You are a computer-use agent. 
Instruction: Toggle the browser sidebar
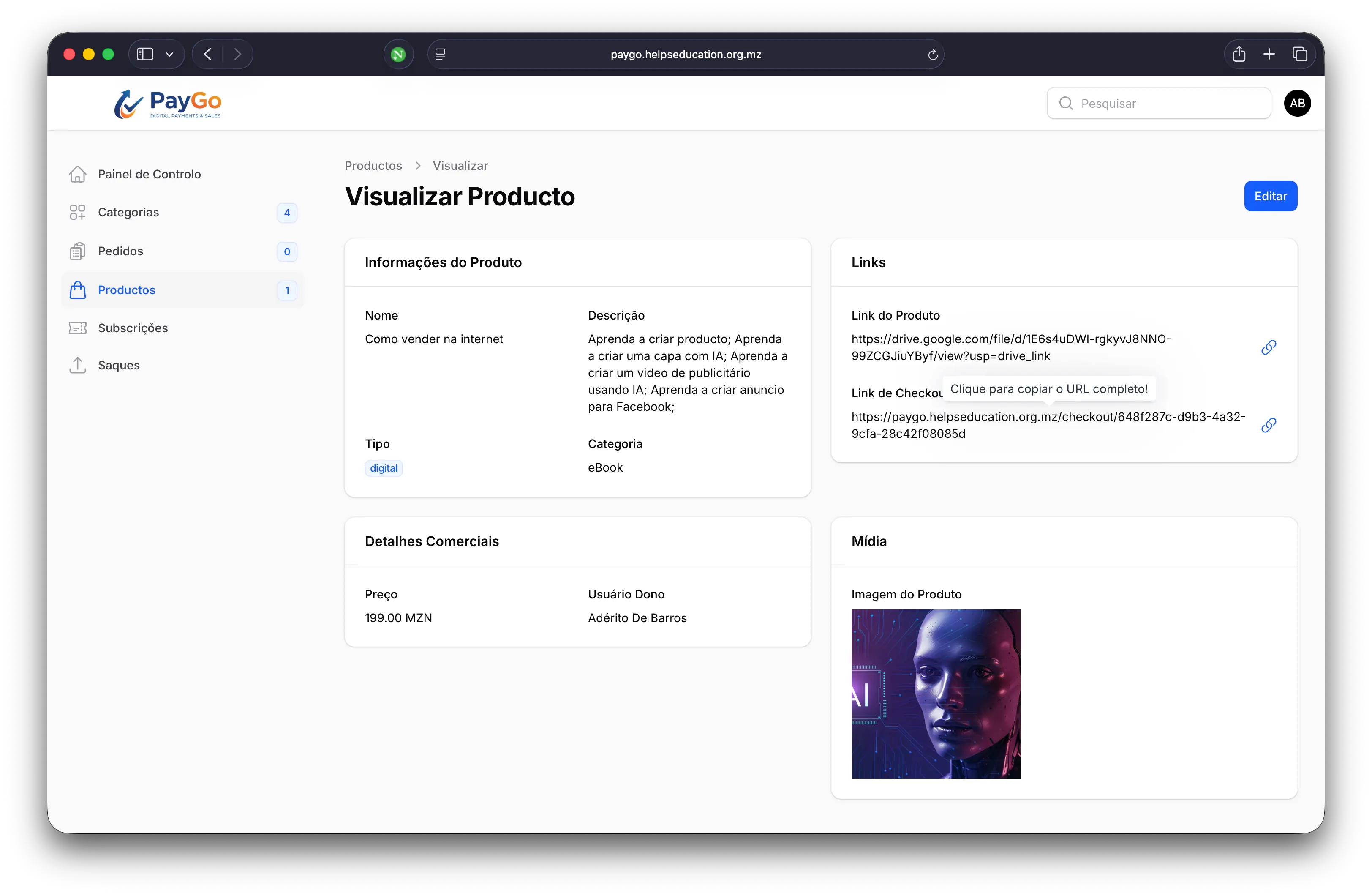click(x=145, y=54)
